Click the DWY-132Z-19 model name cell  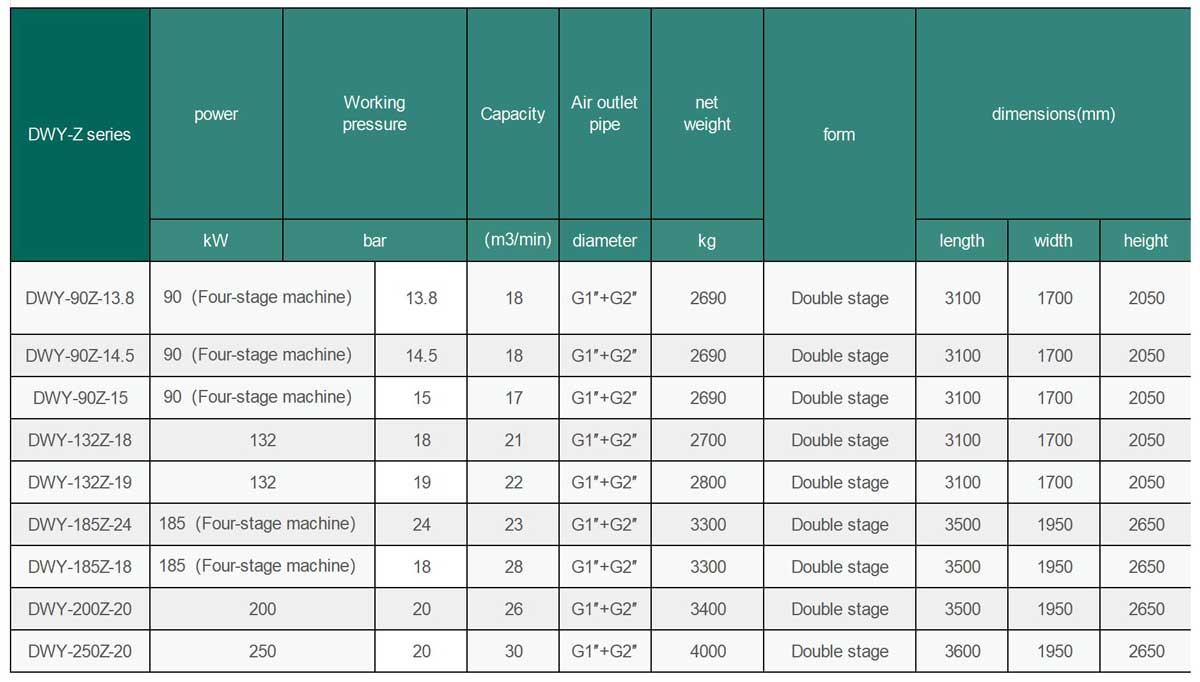click(80, 482)
